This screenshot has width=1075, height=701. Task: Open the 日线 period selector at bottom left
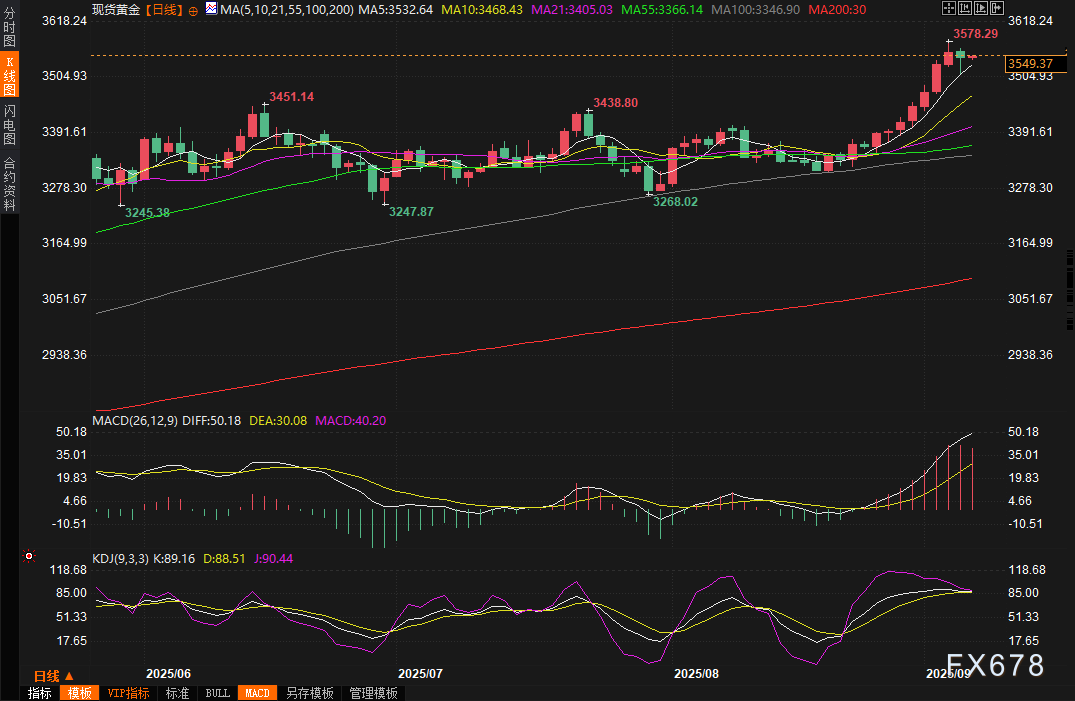click(x=54, y=675)
